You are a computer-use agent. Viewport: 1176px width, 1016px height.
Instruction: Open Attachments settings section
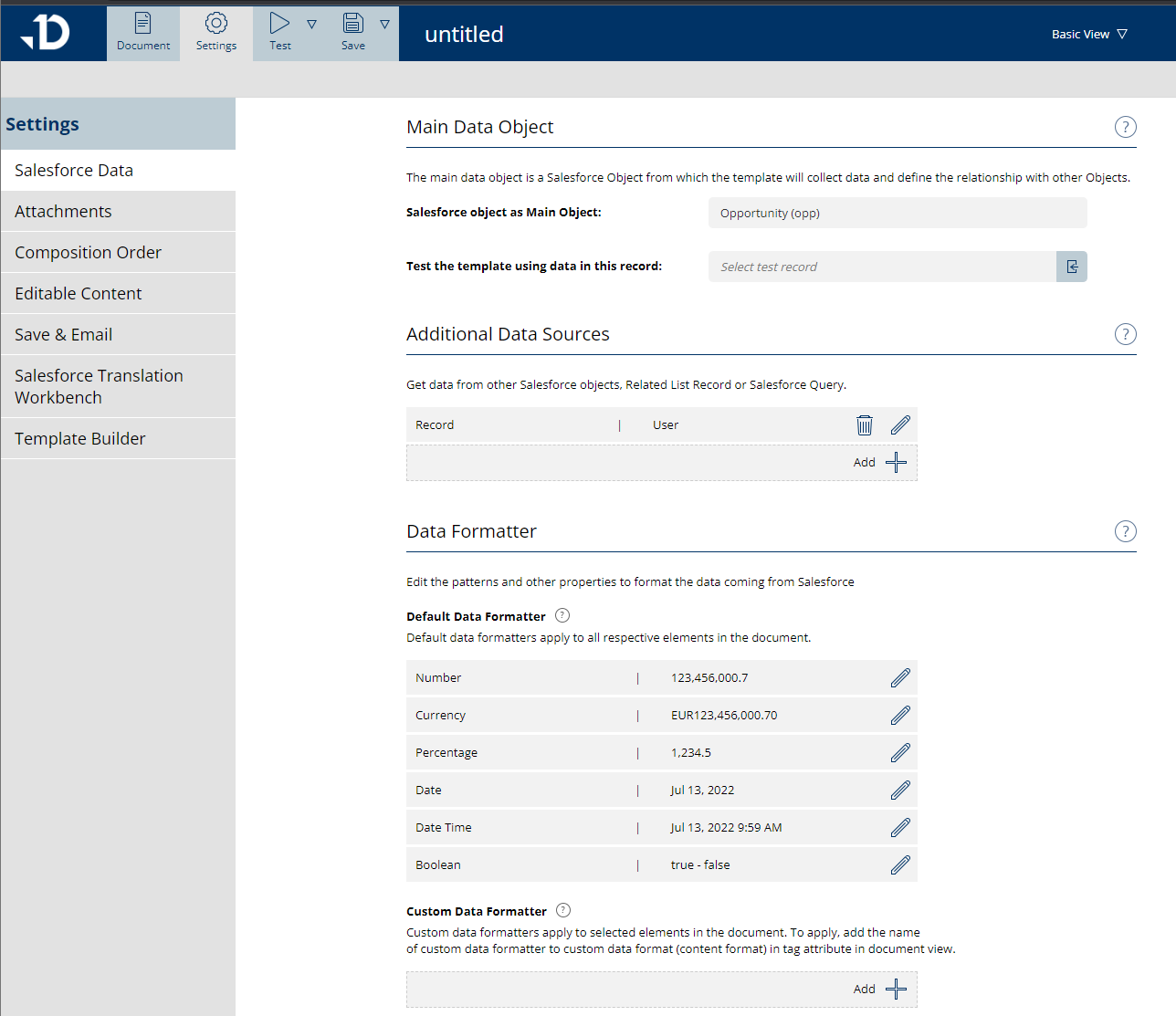(63, 211)
